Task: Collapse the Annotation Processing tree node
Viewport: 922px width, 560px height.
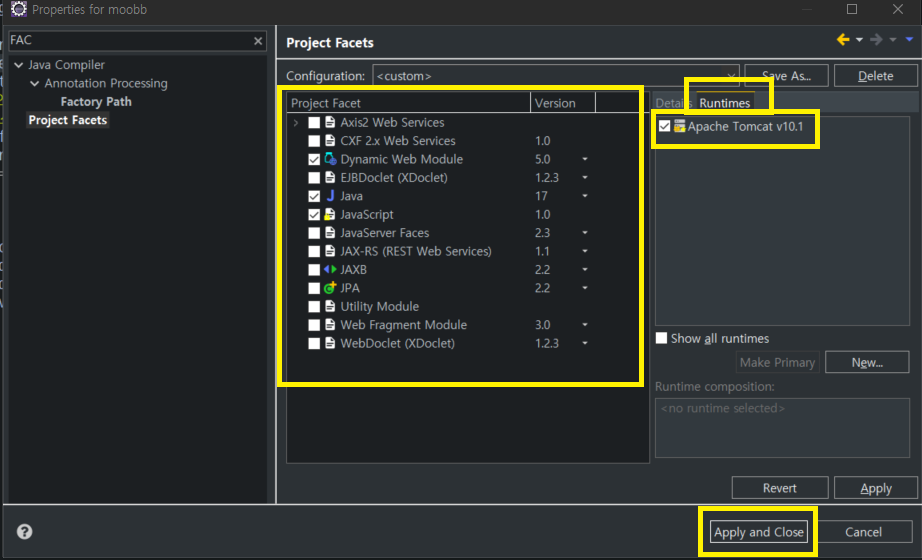Action: [35, 84]
